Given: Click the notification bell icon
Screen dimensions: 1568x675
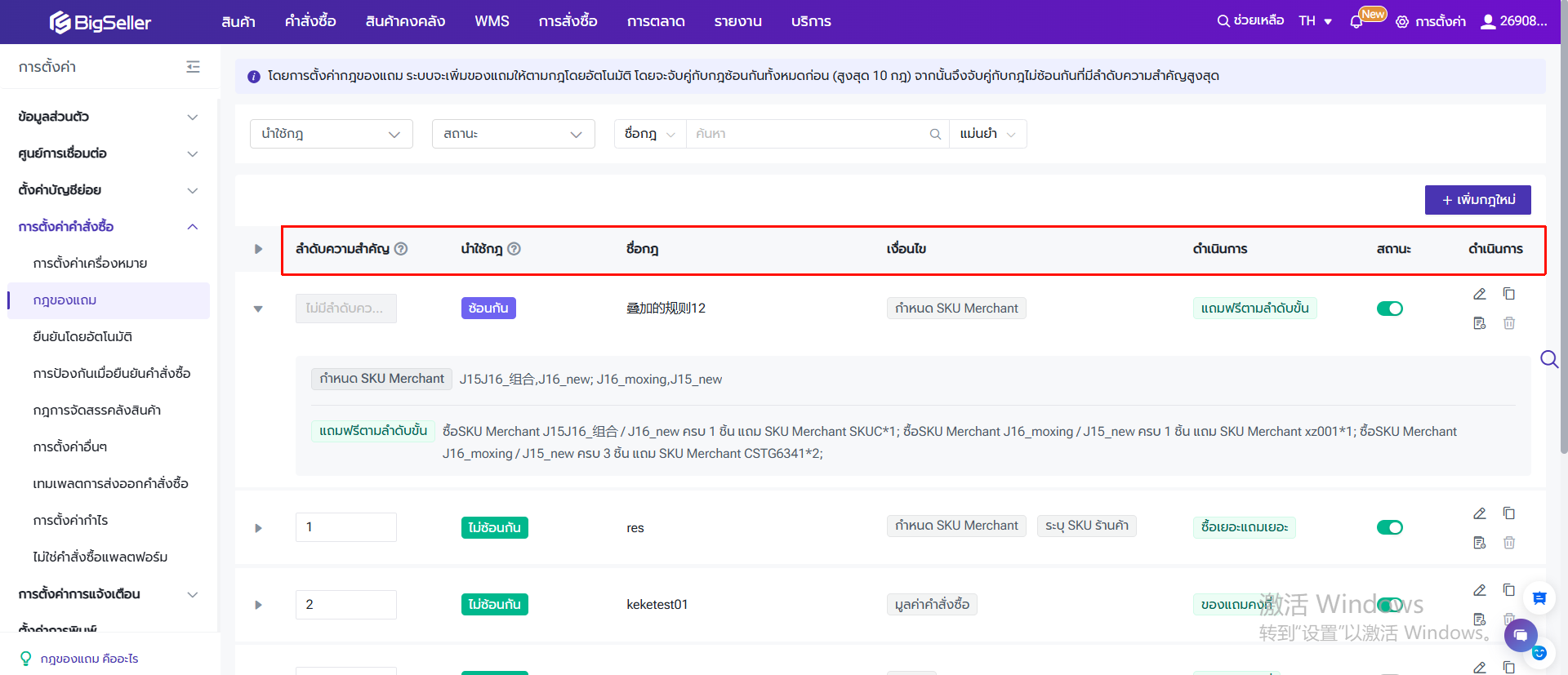Looking at the screenshot, I should click(1356, 22).
